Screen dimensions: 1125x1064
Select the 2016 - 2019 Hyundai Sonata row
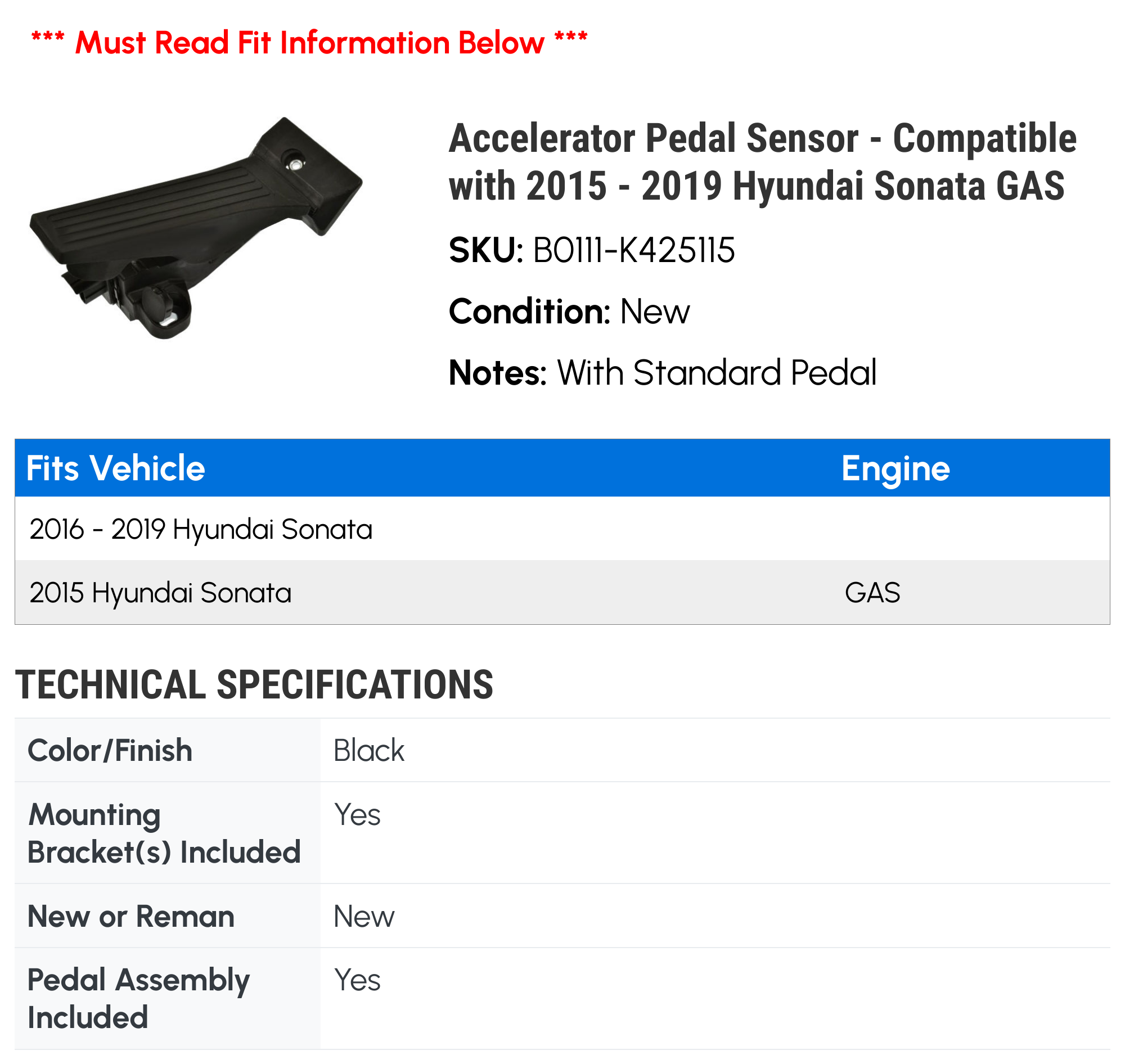[x=561, y=529]
